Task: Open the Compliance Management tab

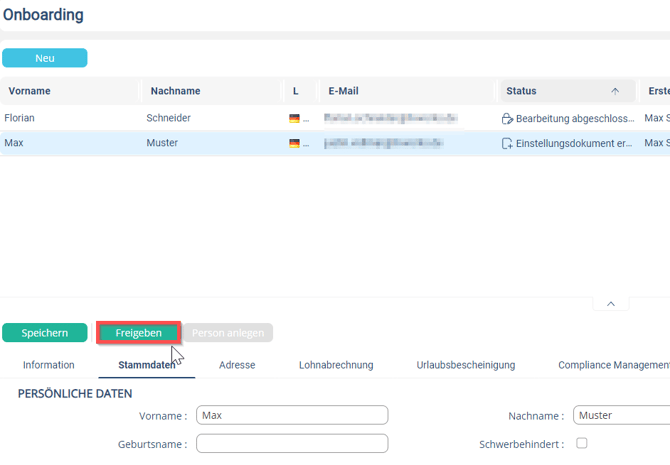Action: 612,365
